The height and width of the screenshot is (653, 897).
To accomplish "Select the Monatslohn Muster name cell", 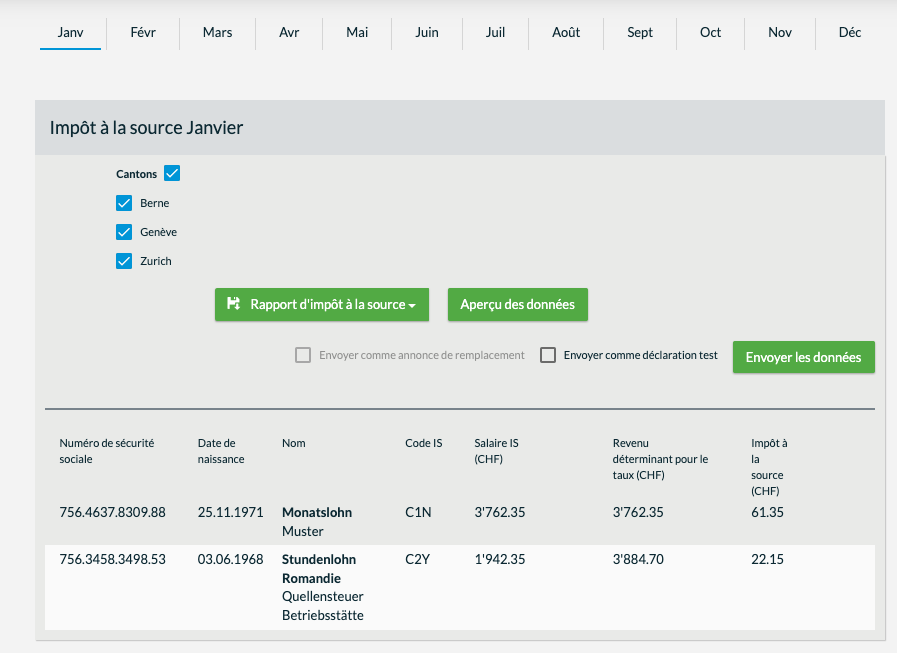I will 317,521.
